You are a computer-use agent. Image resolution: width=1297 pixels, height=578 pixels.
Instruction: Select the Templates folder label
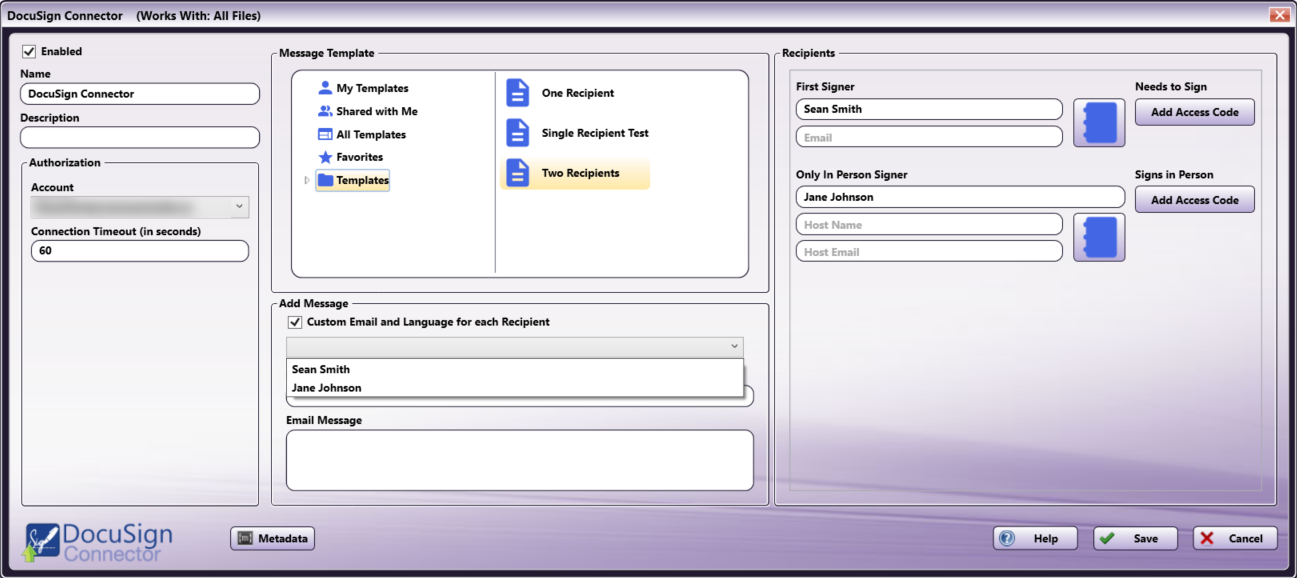(363, 180)
